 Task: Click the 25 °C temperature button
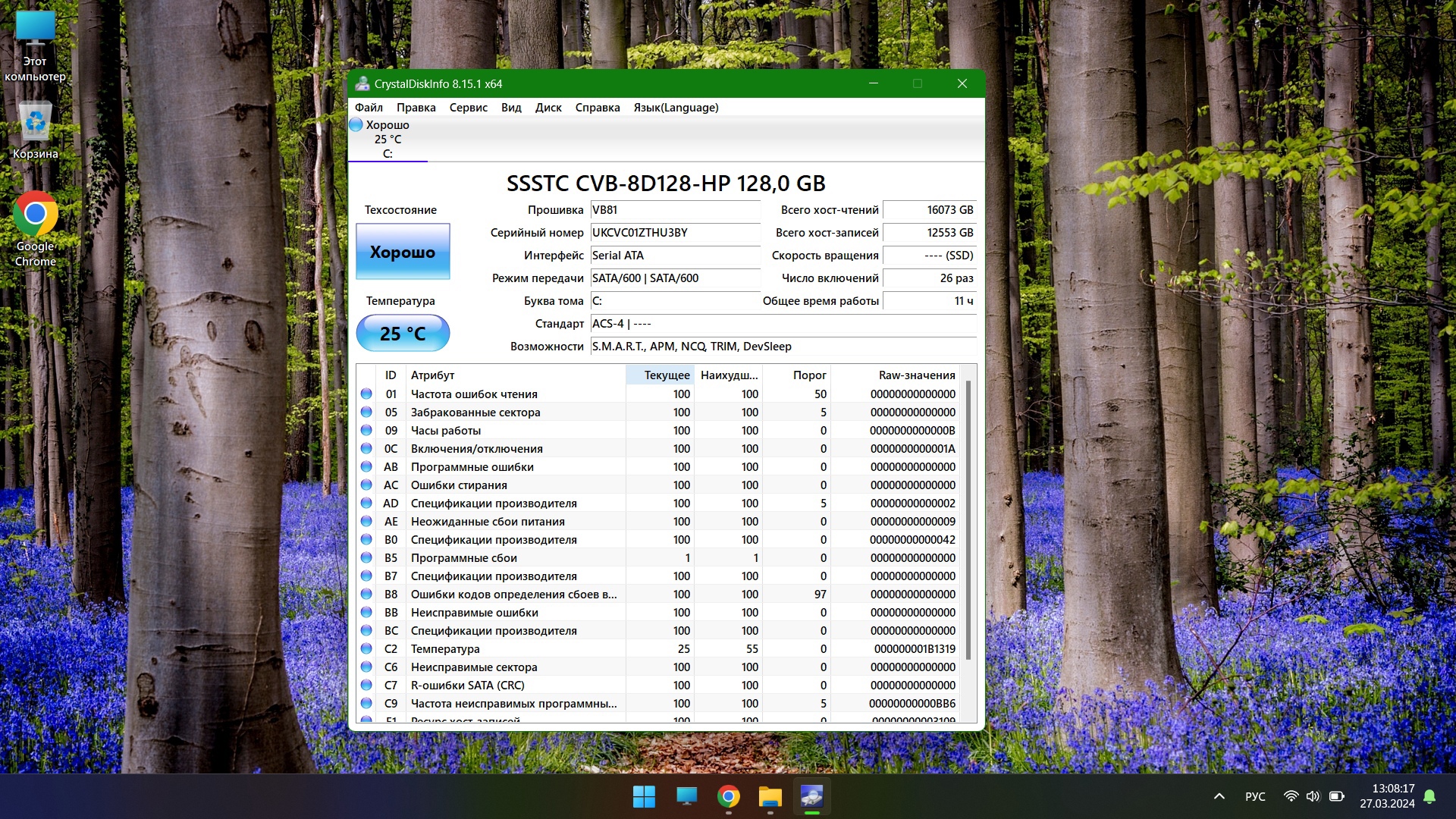tap(403, 334)
